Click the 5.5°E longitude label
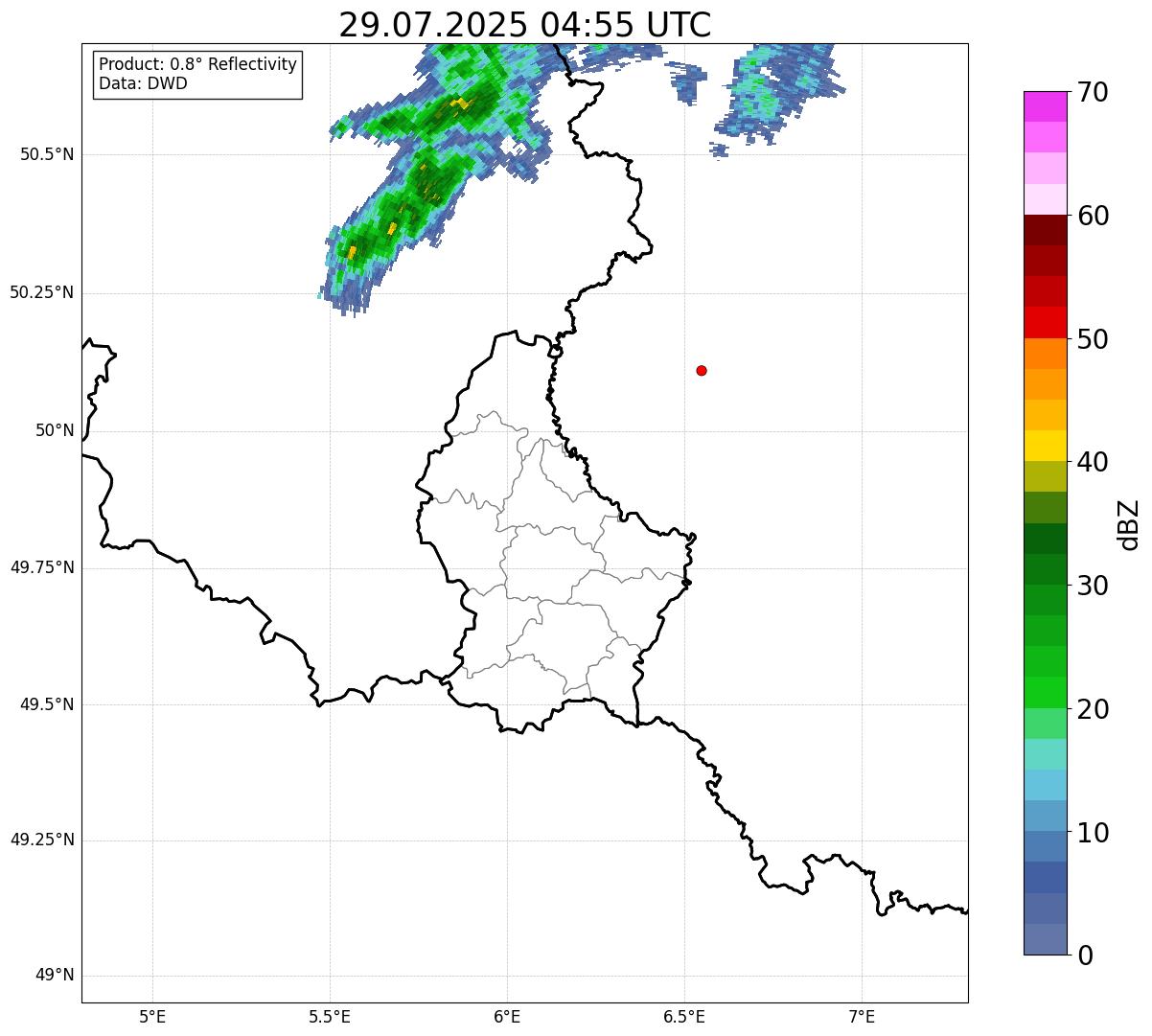The height and width of the screenshot is (1036, 1152). 330,1016
